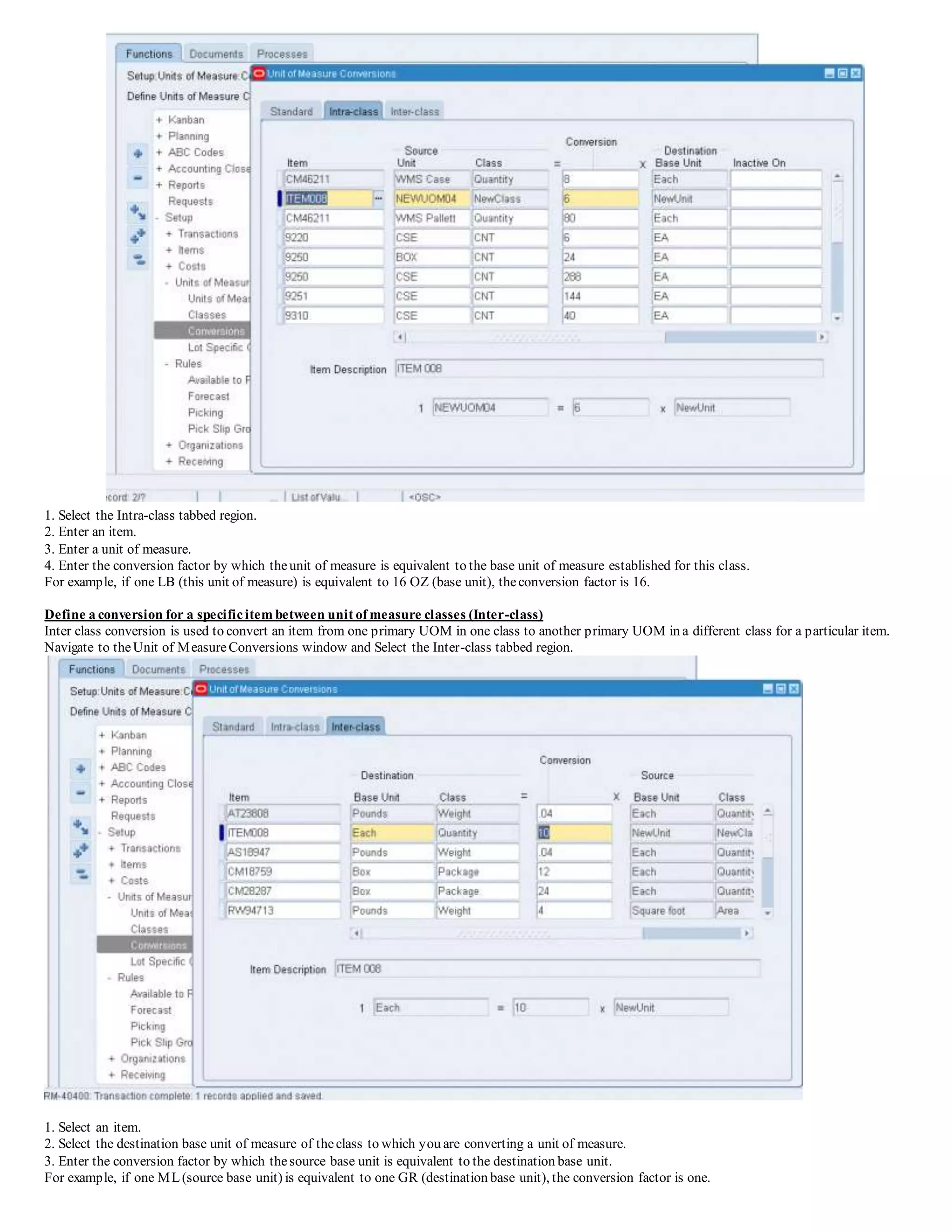The width and height of the screenshot is (952, 1232).
Task: Select Intra-class tab in bottom Conversions window
Action: pyautogui.click(x=295, y=727)
